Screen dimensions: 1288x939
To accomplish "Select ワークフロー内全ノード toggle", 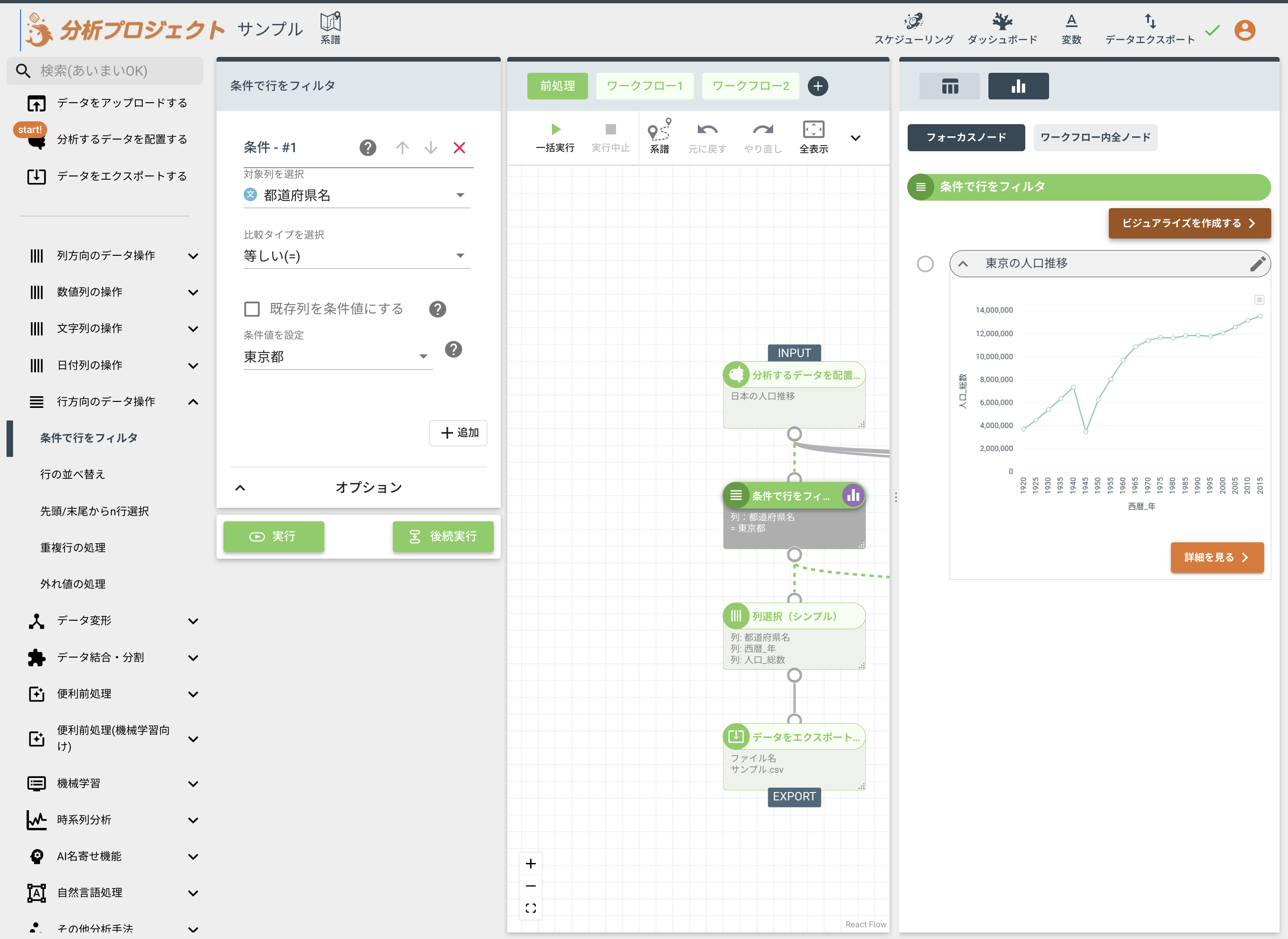I will click(x=1095, y=138).
